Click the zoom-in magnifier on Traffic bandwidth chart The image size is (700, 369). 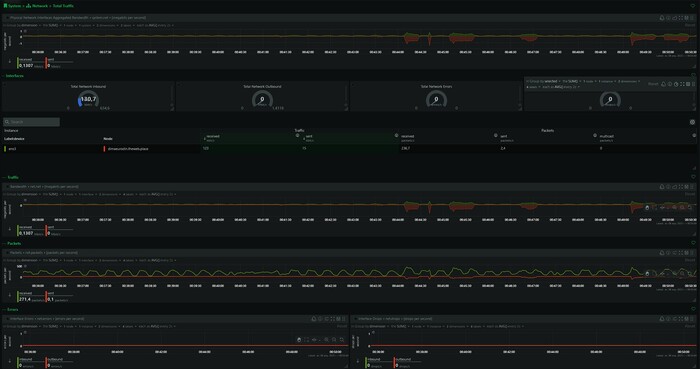(674, 207)
